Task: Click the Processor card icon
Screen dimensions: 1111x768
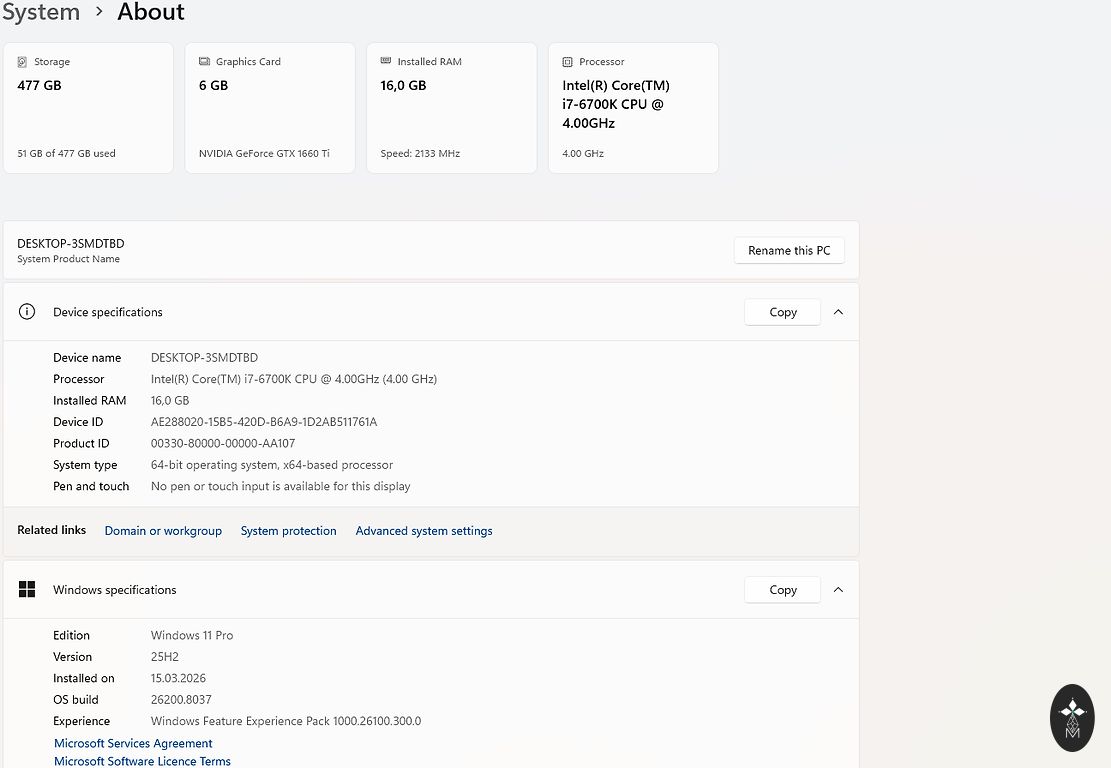Action: [x=568, y=62]
